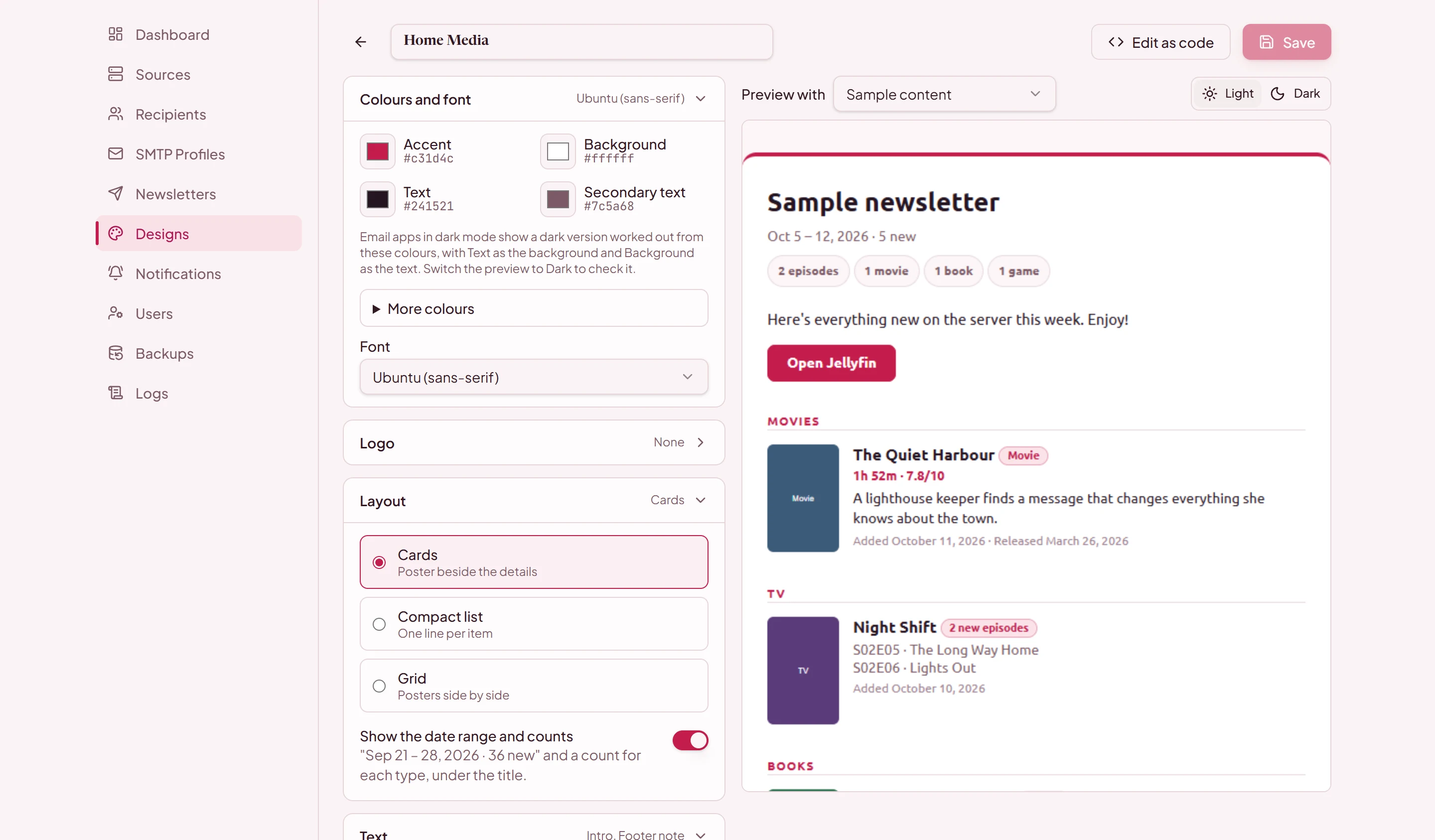Open the Dashboard page
Viewport: 1435px width, 840px height.
pyautogui.click(x=199, y=35)
